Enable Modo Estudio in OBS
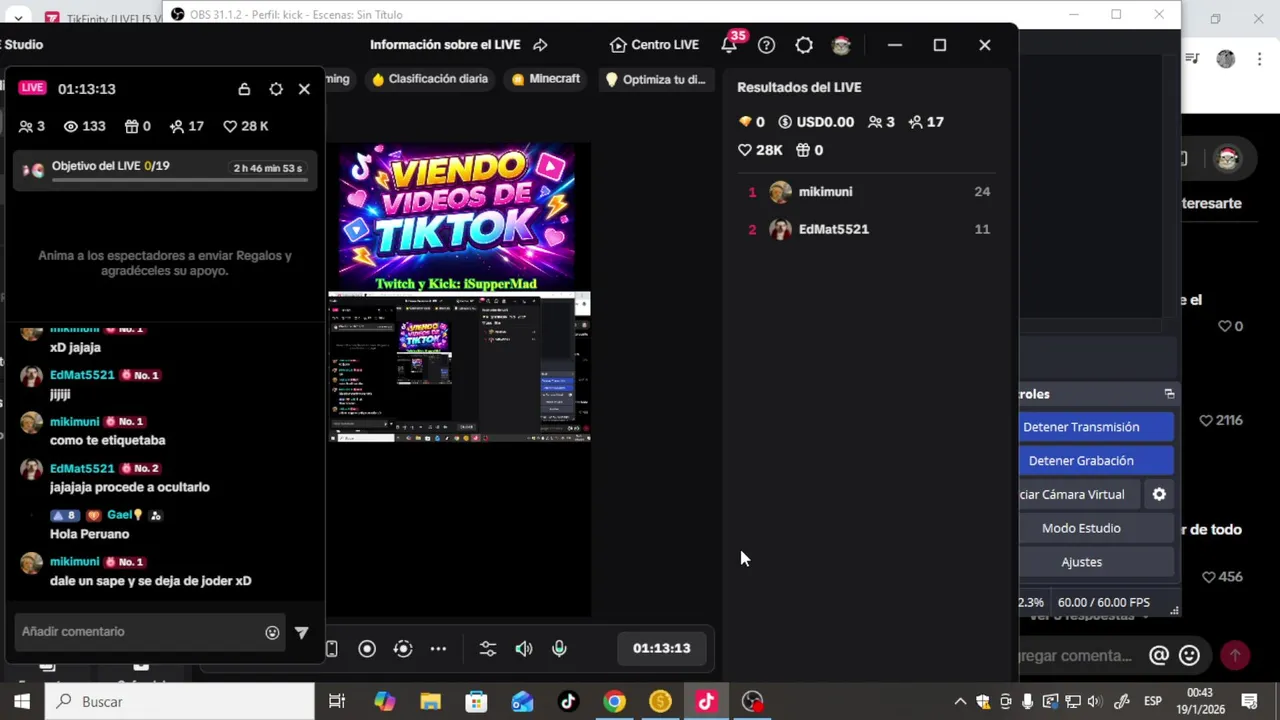Image resolution: width=1280 pixels, height=720 pixels. click(1096, 528)
